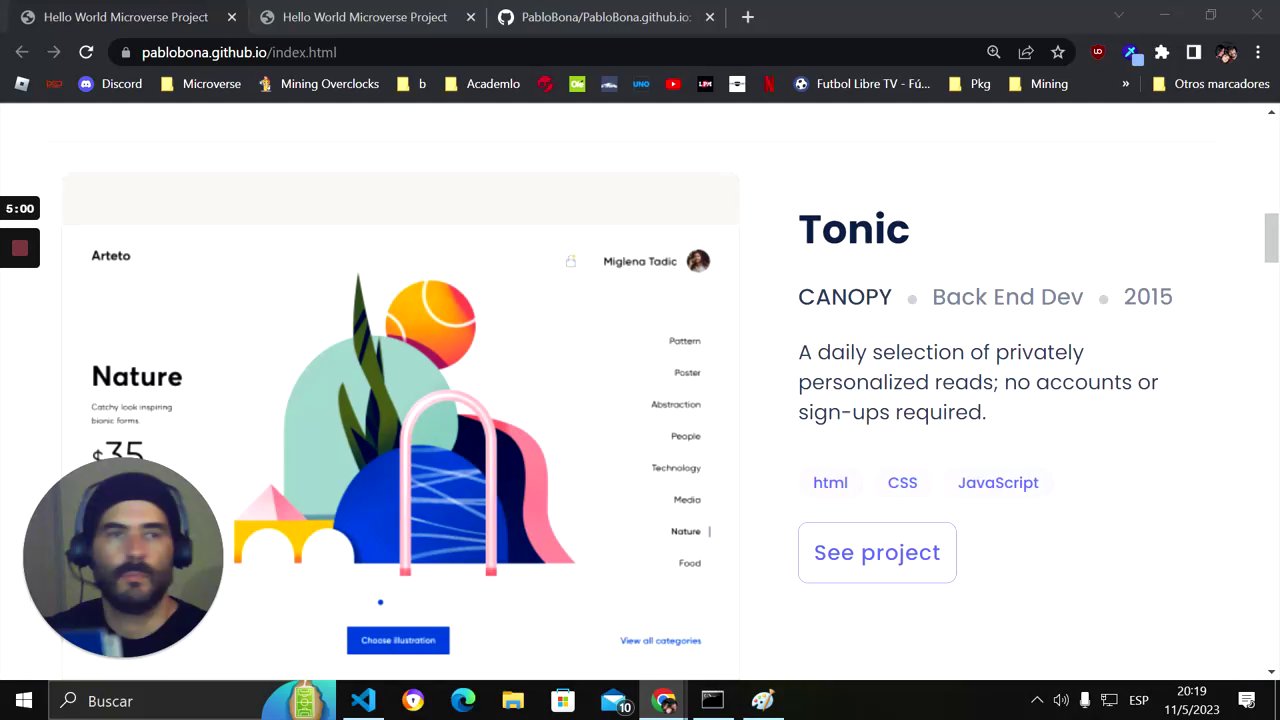
Task: Click the Tonic project screenshot image
Action: click(x=400, y=428)
